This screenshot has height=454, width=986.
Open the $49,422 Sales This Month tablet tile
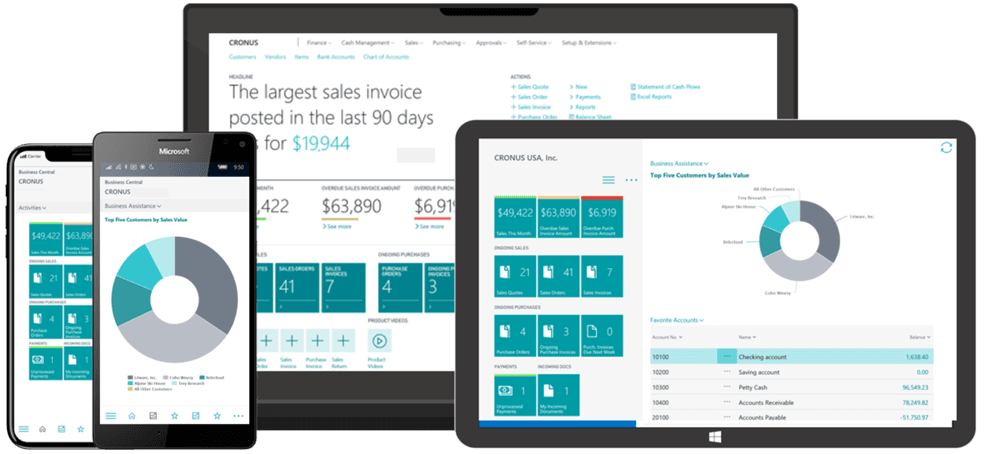click(515, 217)
